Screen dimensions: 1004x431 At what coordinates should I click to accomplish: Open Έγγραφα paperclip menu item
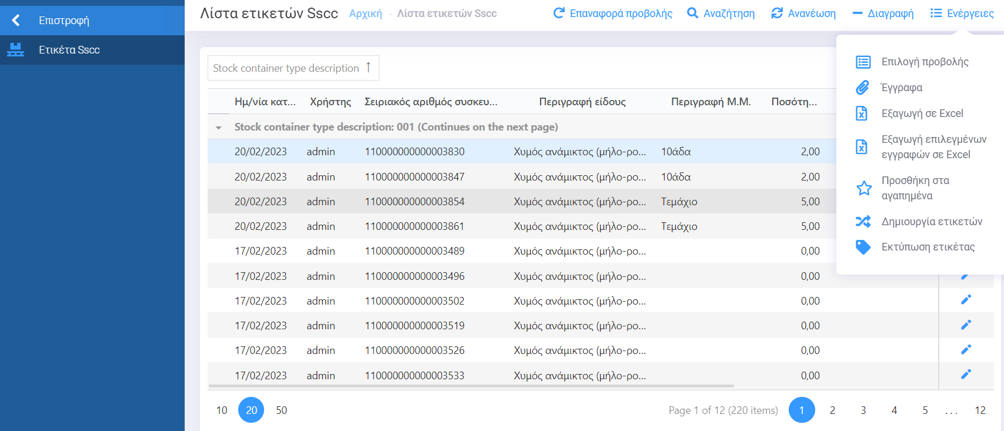[863, 88]
